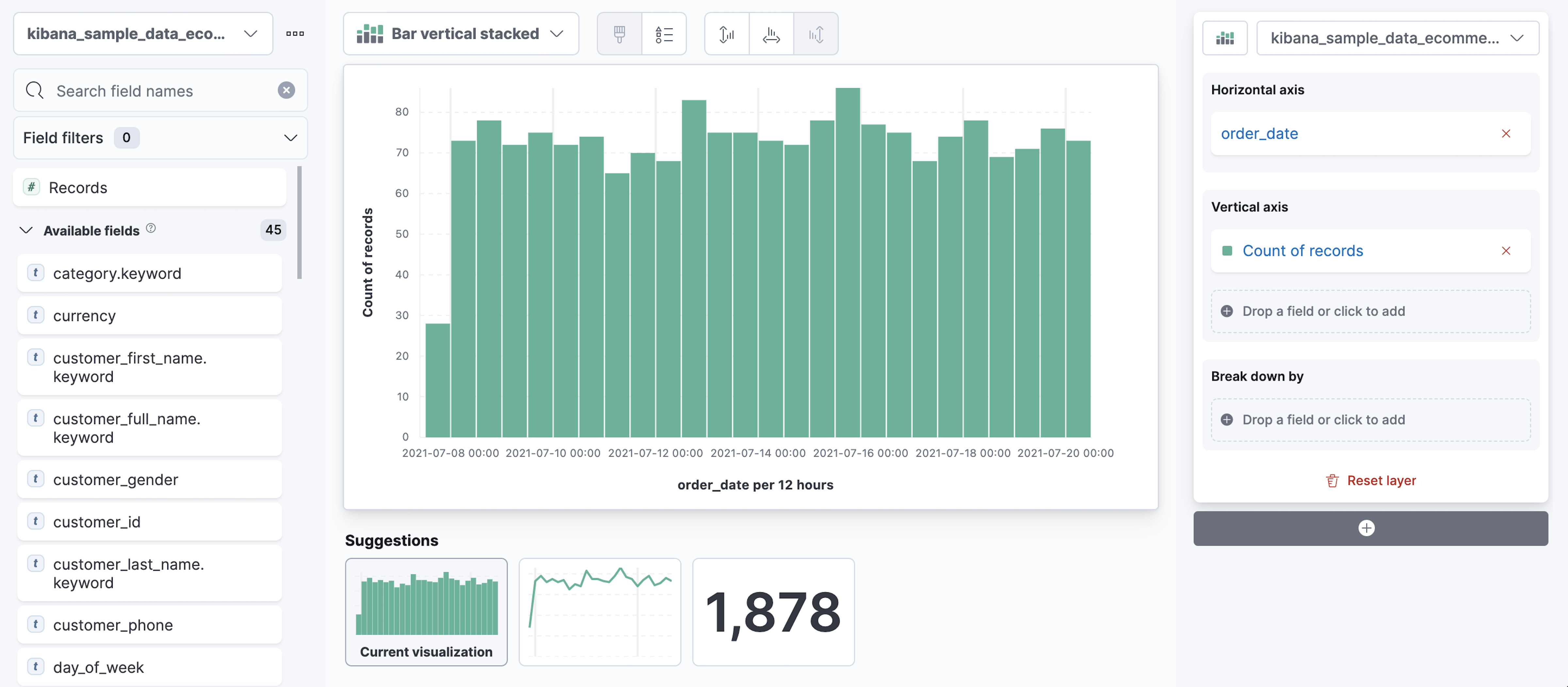Open the index pattern options menu (three dots)

[x=295, y=33]
